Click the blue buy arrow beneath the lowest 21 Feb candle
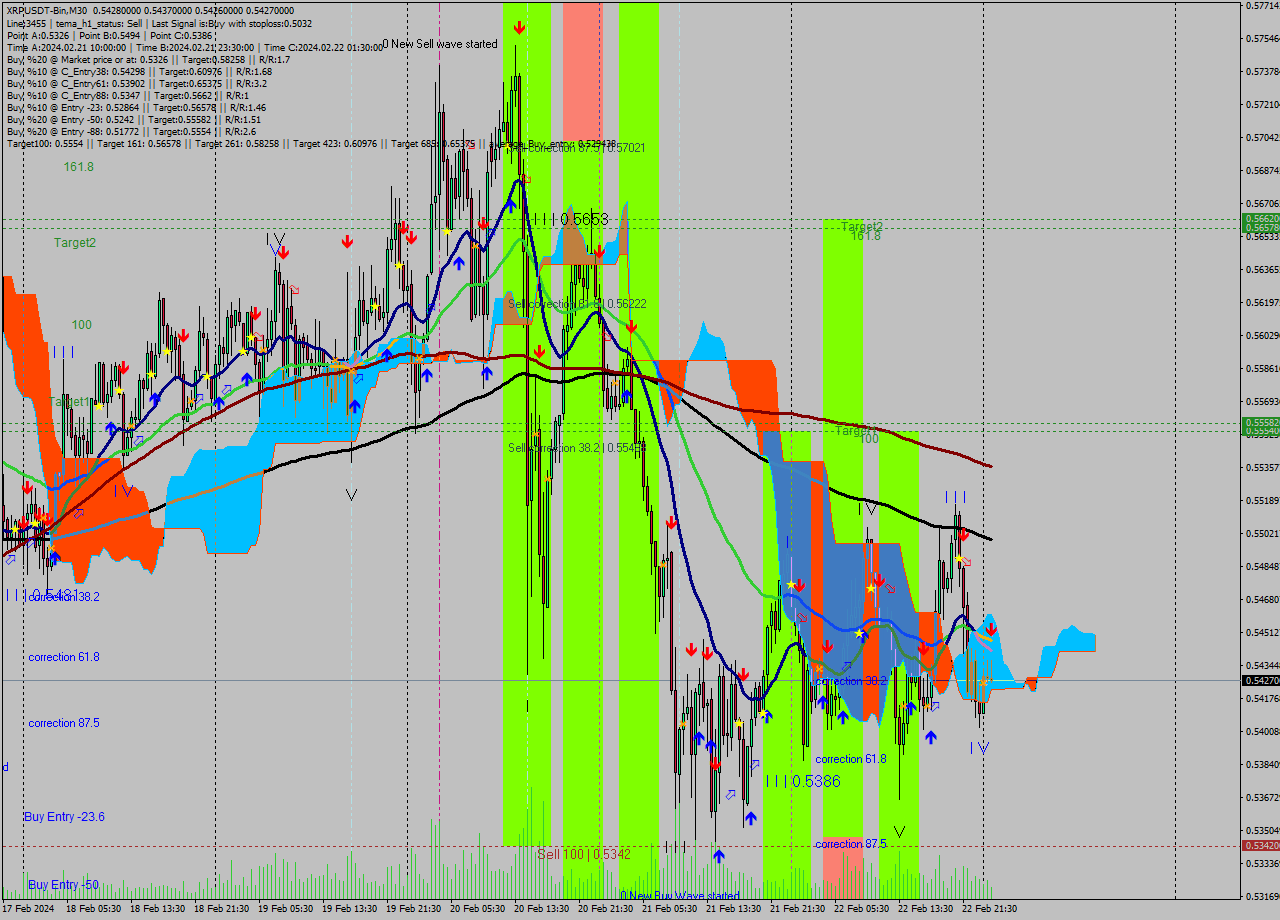 (x=718, y=855)
